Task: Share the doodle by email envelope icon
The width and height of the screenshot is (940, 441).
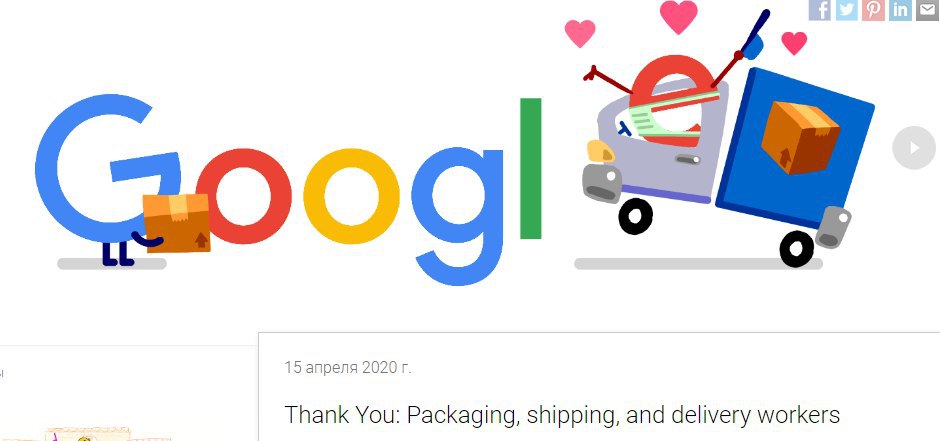Action: (x=927, y=10)
